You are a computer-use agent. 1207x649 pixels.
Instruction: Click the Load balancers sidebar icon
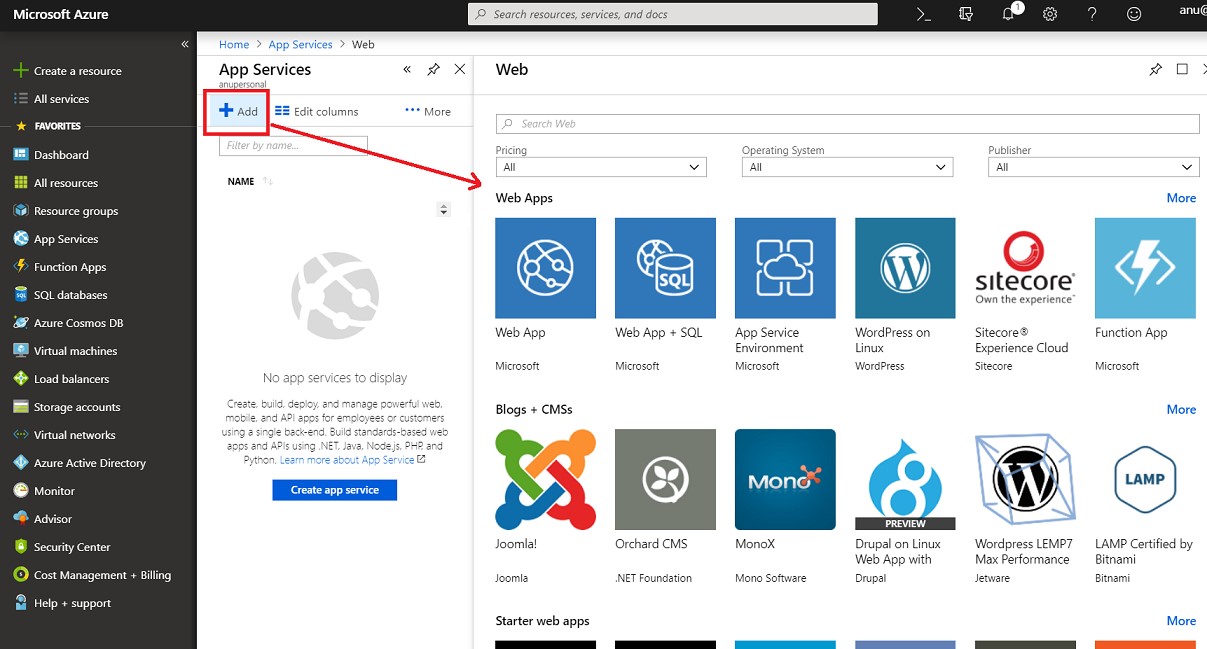tap(21, 379)
